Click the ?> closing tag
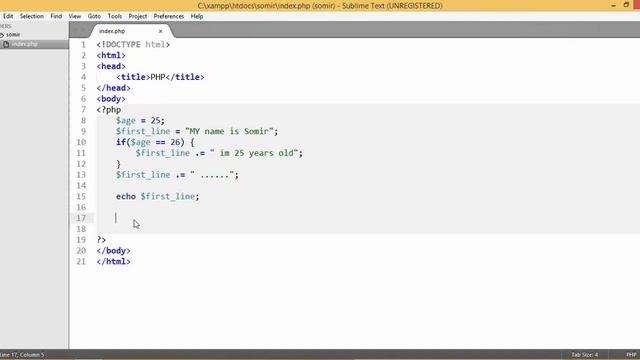Image resolution: width=640 pixels, height=360 pixels. click(x=101, y=240)
